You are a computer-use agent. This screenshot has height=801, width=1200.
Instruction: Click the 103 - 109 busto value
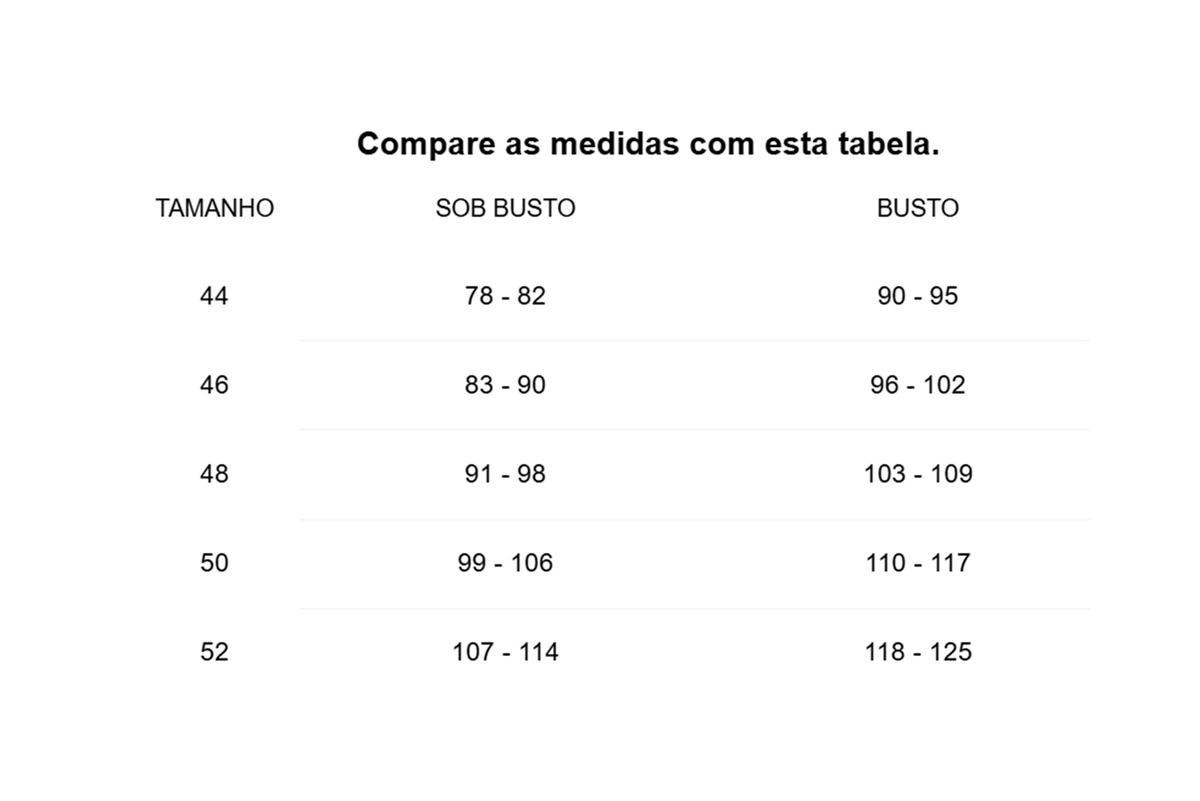coord(917,474)
